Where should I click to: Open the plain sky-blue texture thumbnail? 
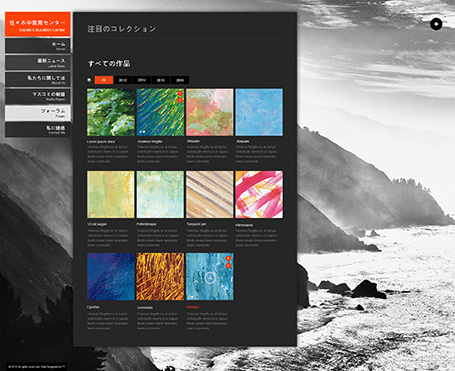coord(259,112)
